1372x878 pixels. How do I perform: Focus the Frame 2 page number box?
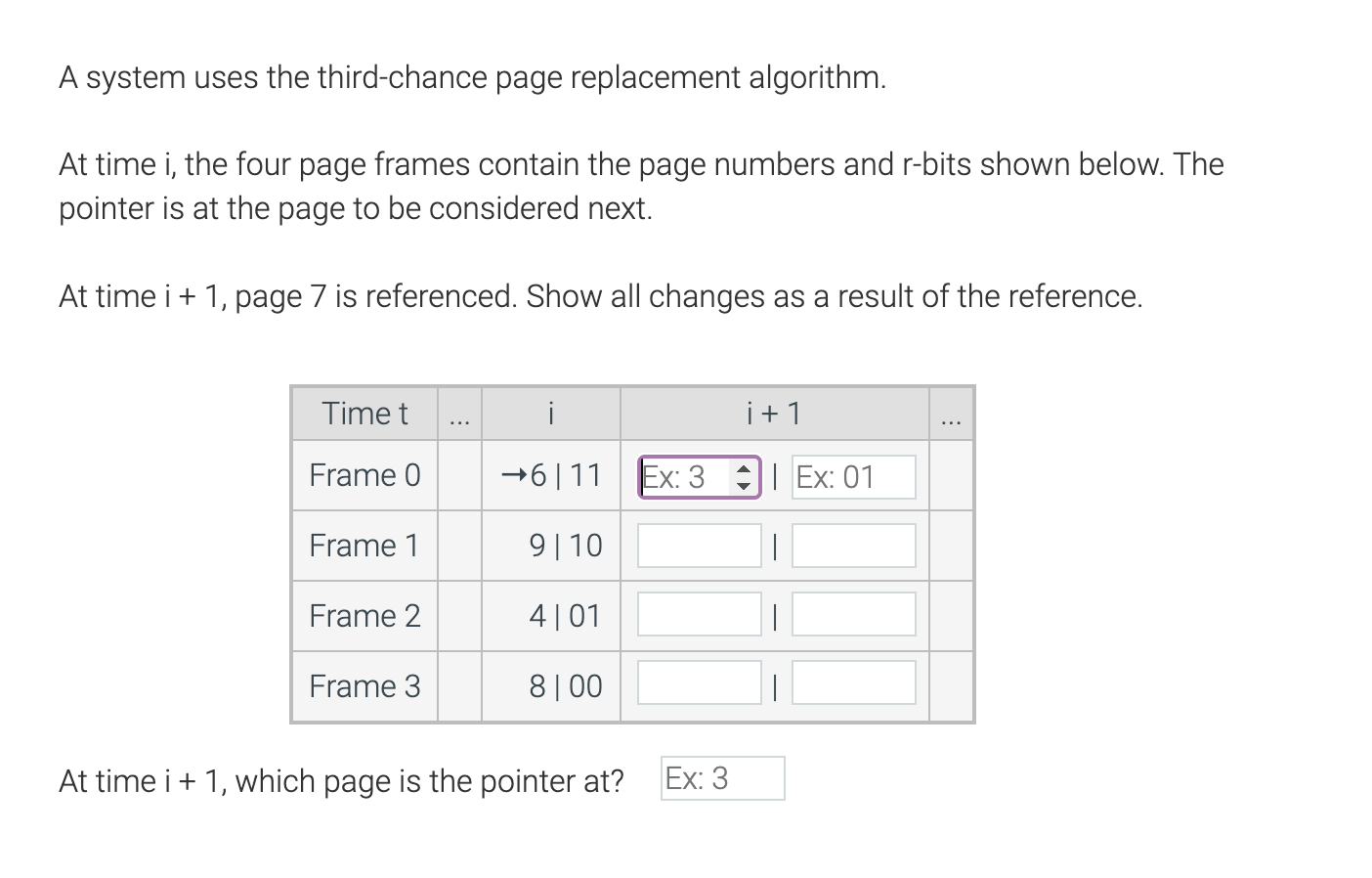coord(700,614)
